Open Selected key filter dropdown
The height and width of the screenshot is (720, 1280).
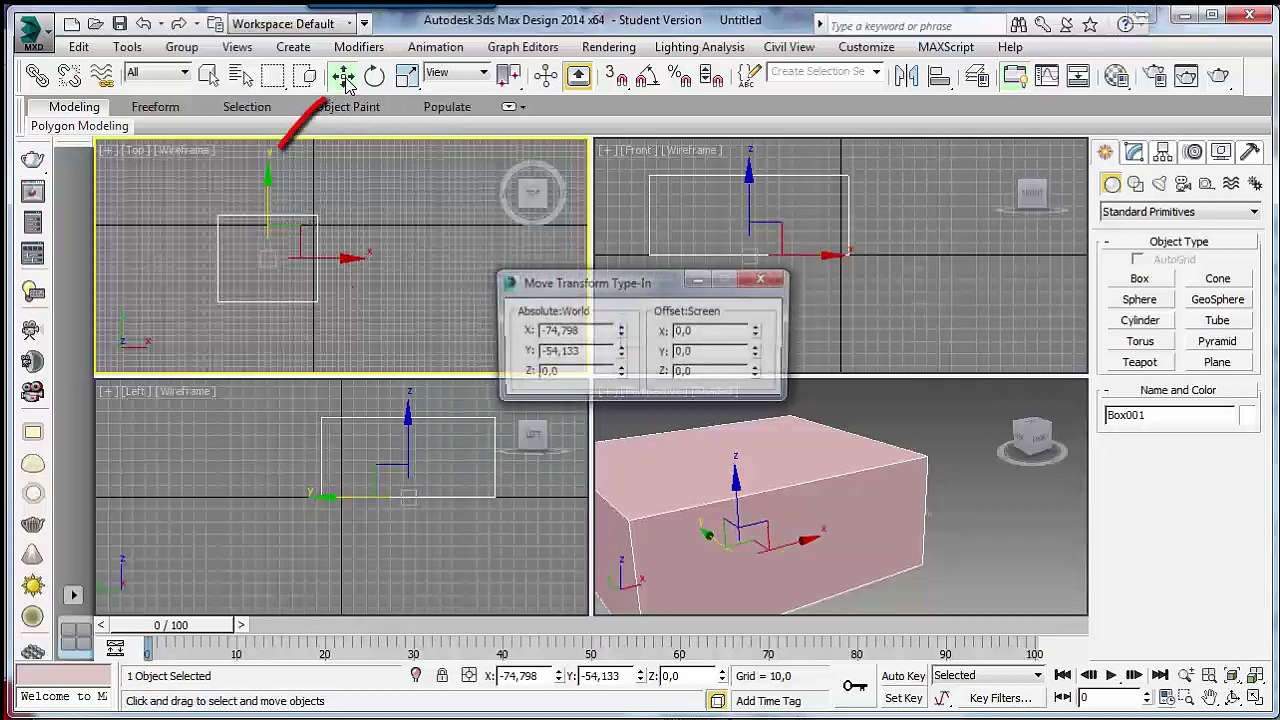tap(988, 676)
